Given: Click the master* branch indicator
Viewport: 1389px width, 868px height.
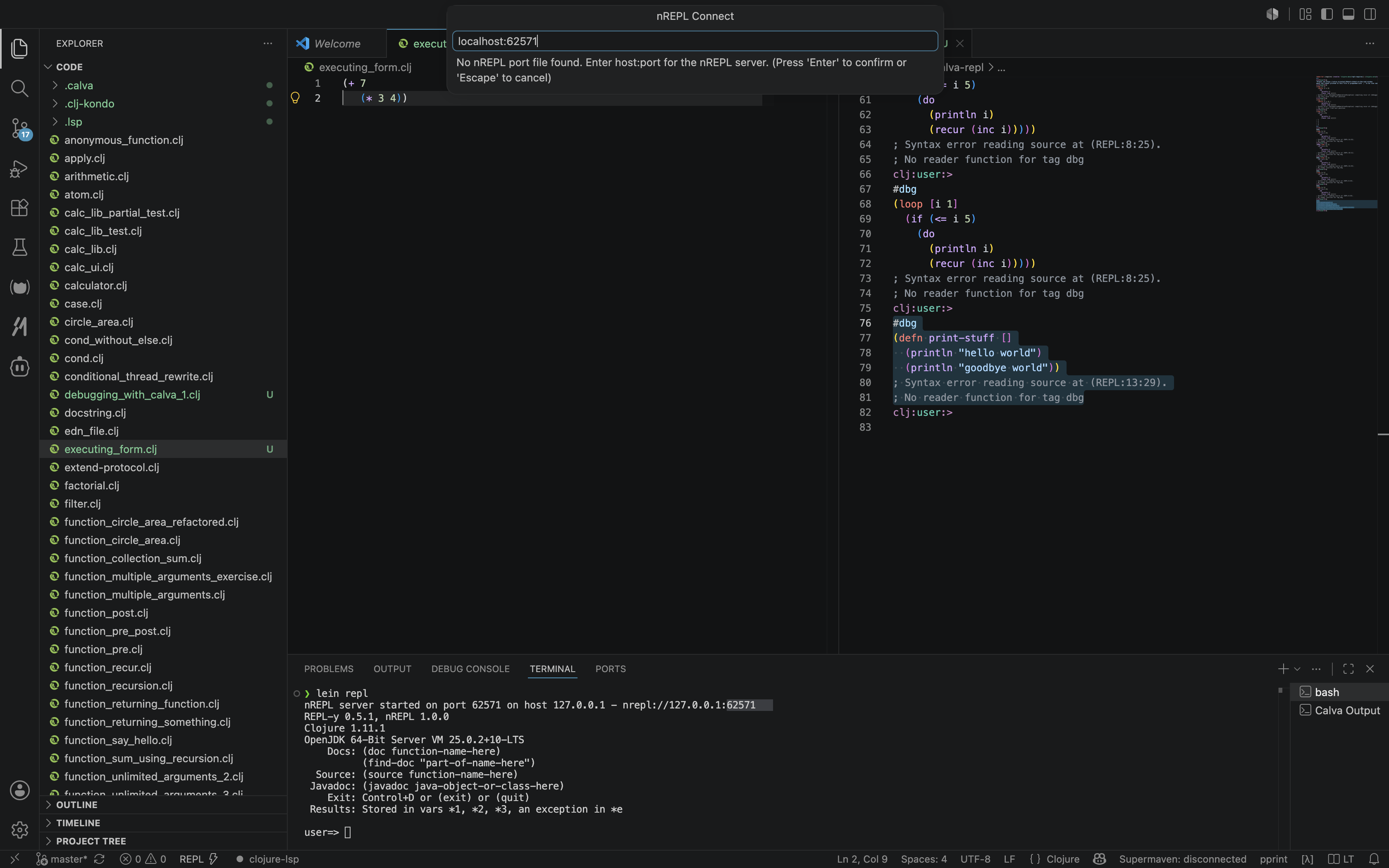Looking at the screenshot, I should [x=62, y=859].
